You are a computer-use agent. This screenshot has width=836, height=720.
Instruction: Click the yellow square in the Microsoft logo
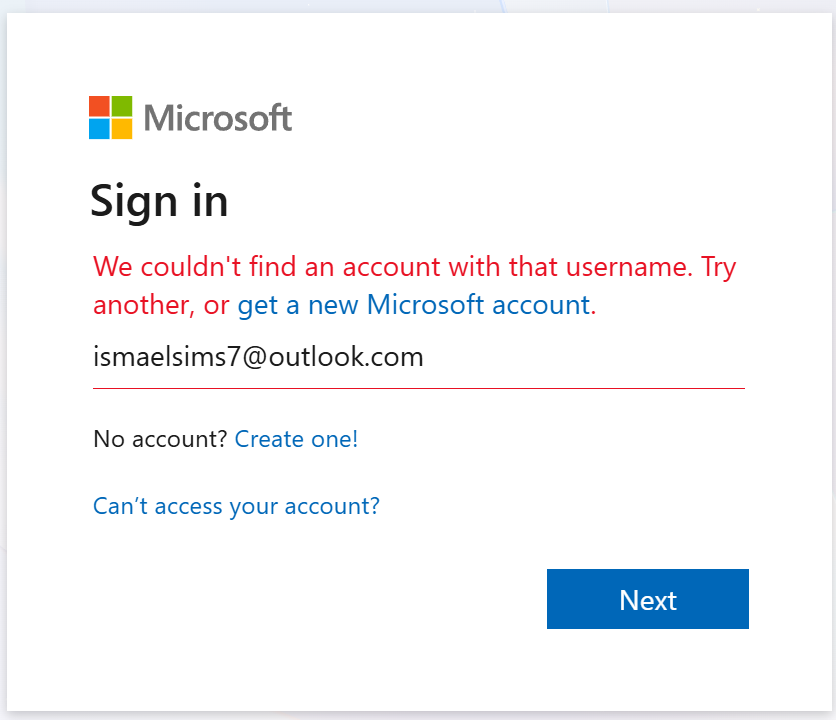(122, 129)
